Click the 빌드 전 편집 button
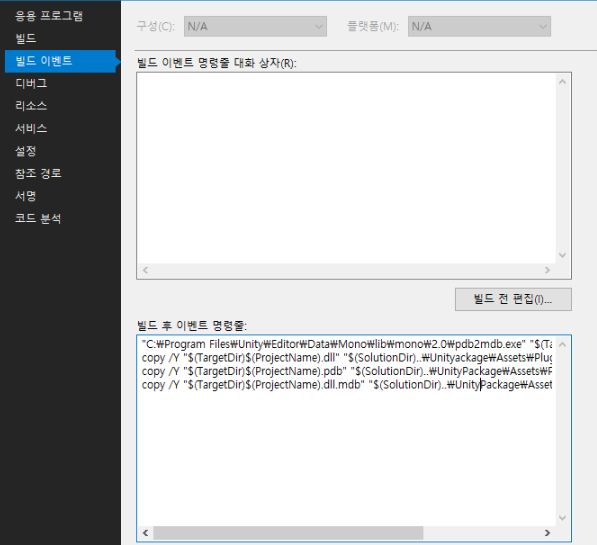The height and width of the screenshot is (545, 597). coord(513,299)
